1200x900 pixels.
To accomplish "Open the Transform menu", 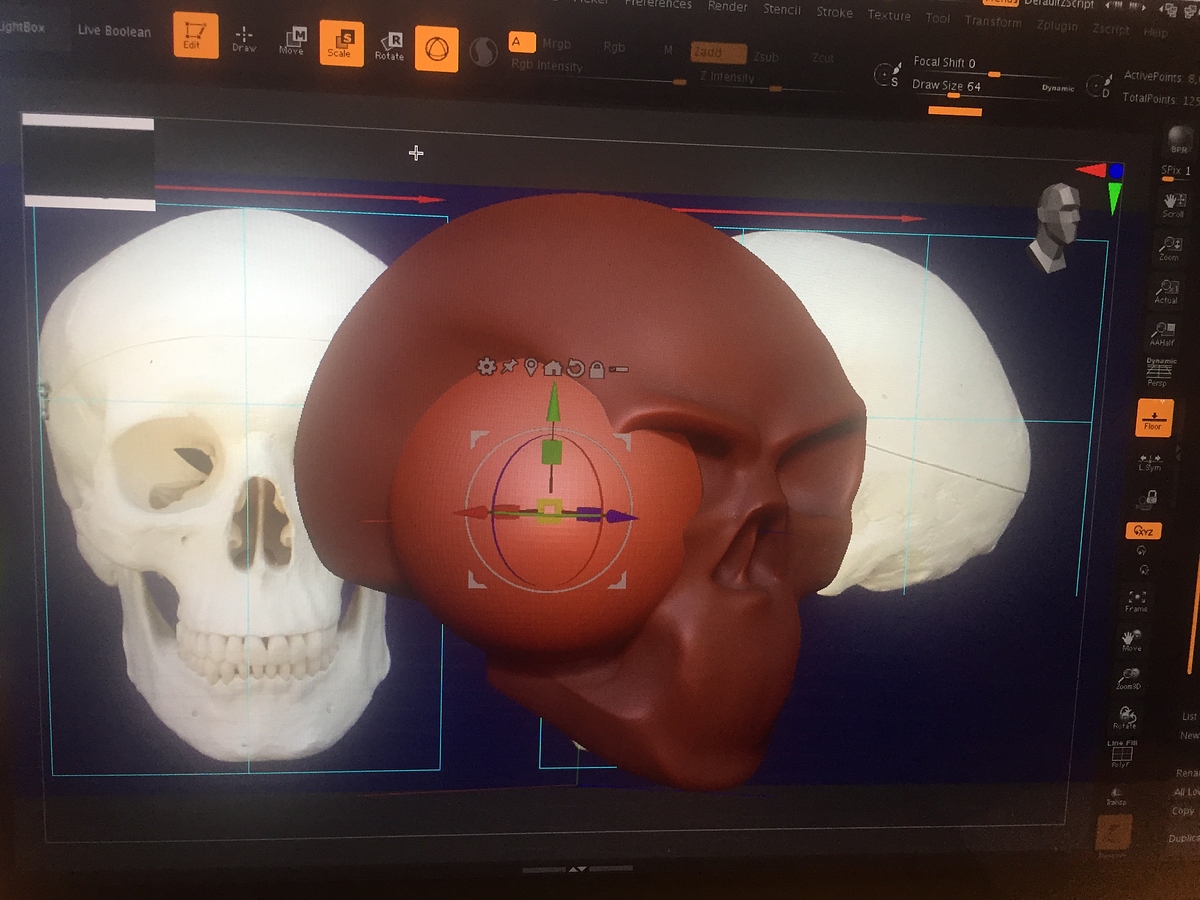I will [x=993, y=21].
